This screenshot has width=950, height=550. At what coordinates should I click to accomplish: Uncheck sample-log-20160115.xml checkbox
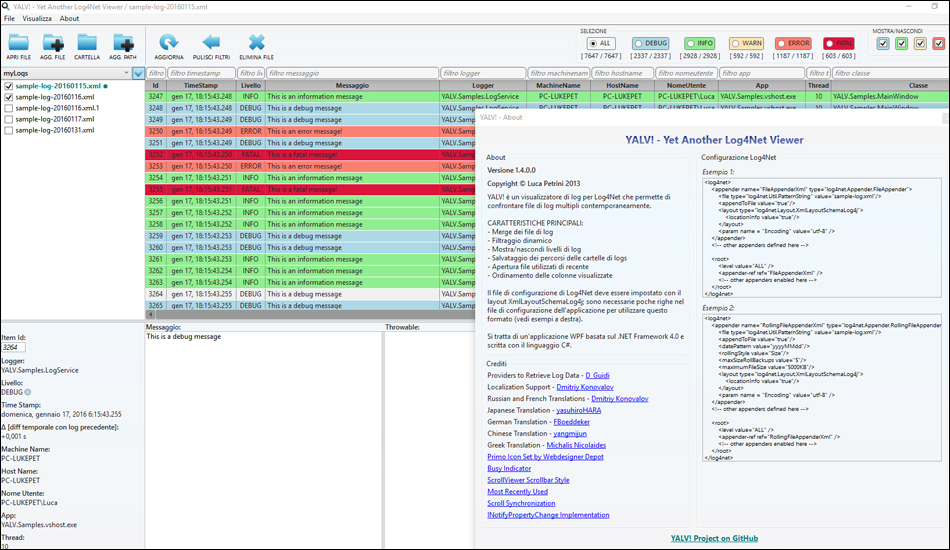pyautogui.click(x=8, y=86)
